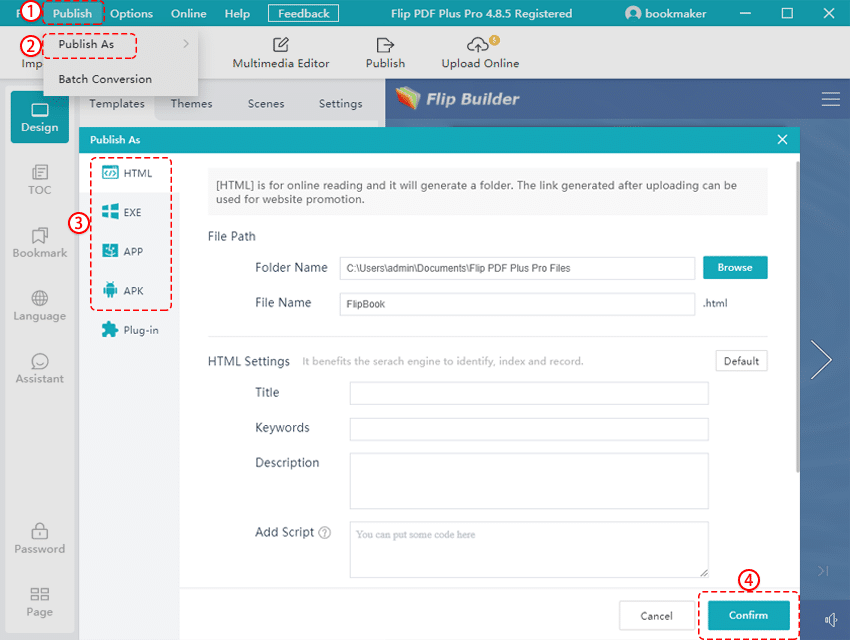850x640 pixels.
Task: Open the Bookmark sidebar panel
Action: tap(40, 243)
